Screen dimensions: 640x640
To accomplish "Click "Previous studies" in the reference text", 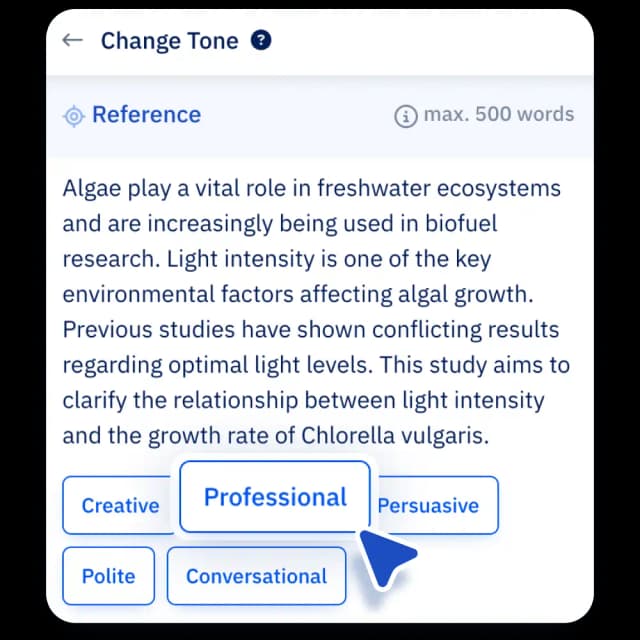I will [x=136, y=330].
